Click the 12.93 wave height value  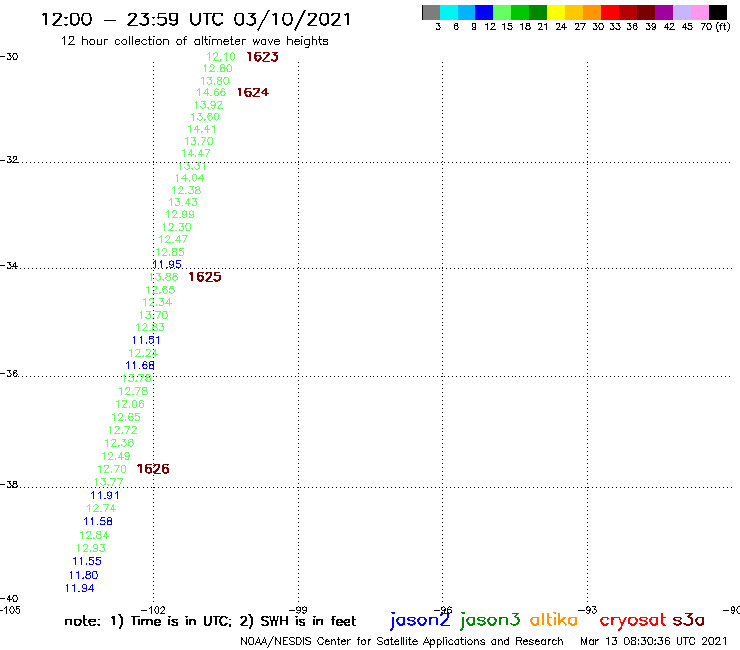91,549
